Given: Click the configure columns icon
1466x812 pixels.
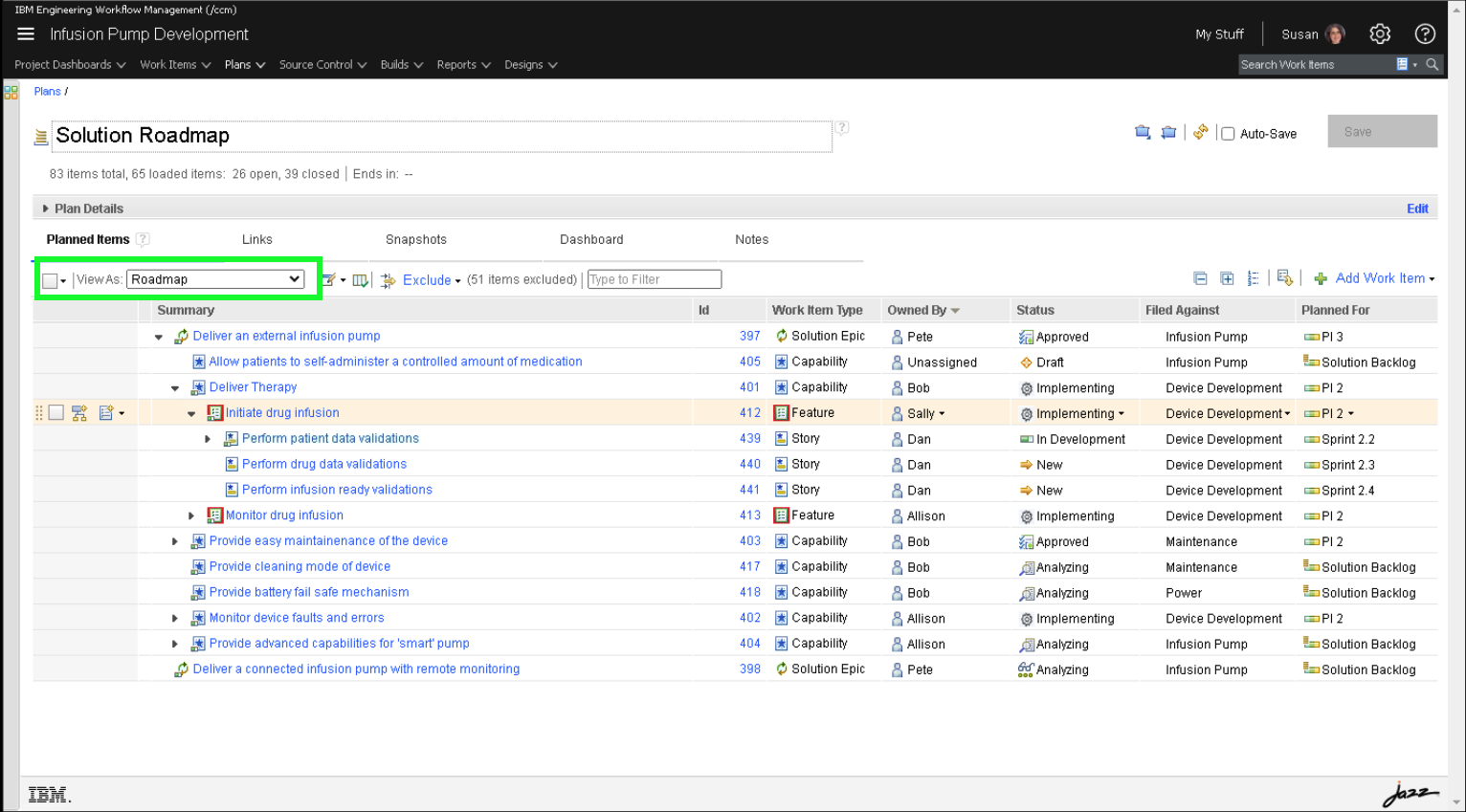Looking at the screenshot, I should pos(360,280).
